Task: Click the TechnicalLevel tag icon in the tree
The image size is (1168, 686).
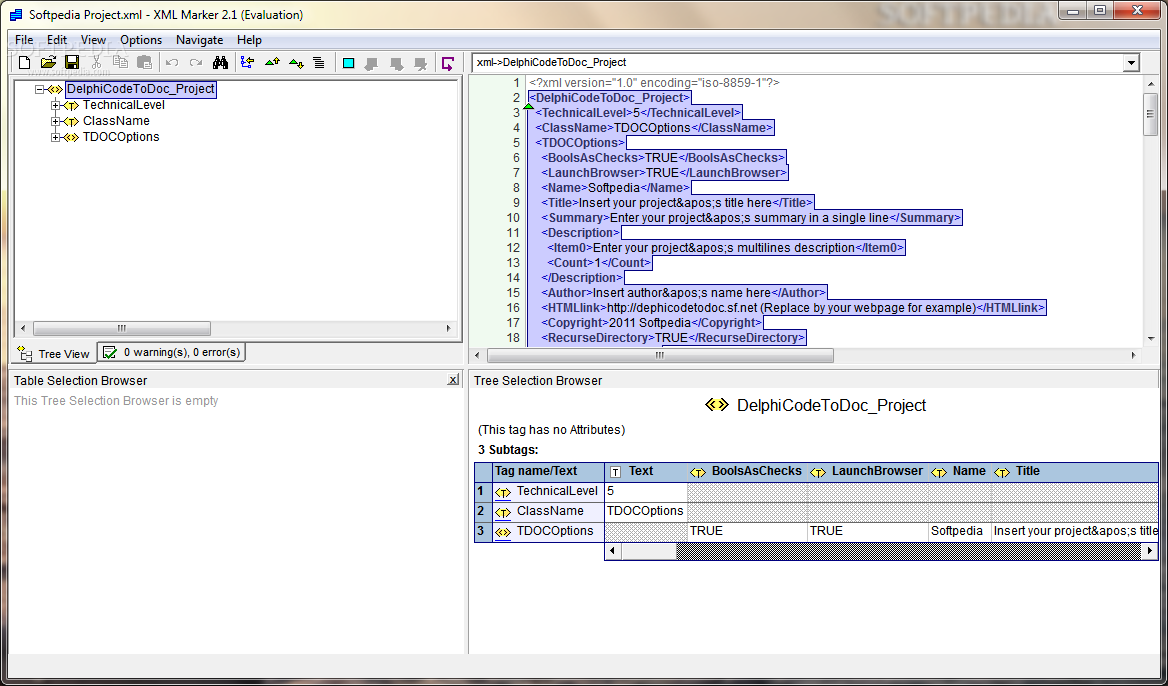Action: click(x=72, y=105)
